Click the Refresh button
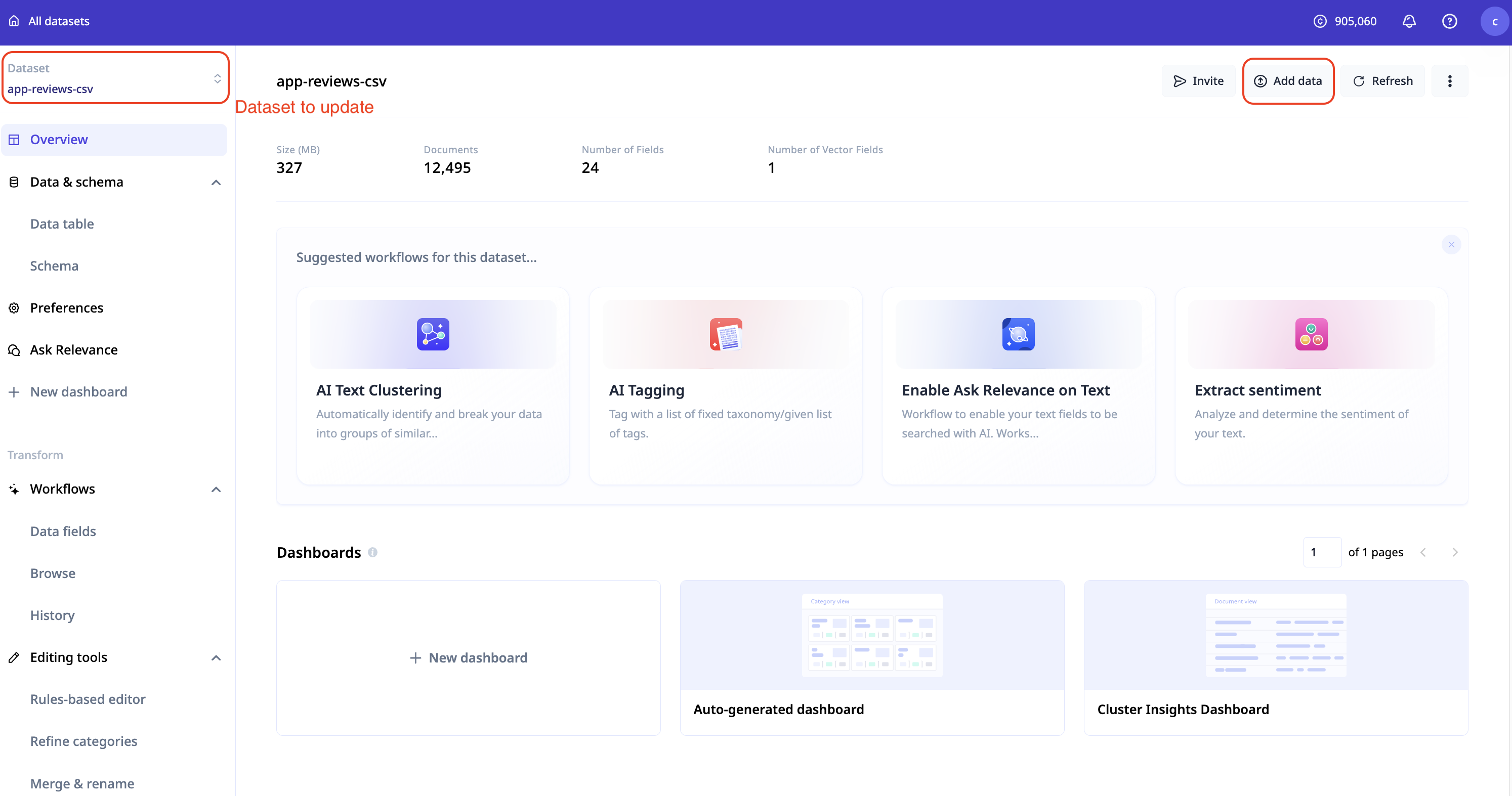 pos(1382,81)
